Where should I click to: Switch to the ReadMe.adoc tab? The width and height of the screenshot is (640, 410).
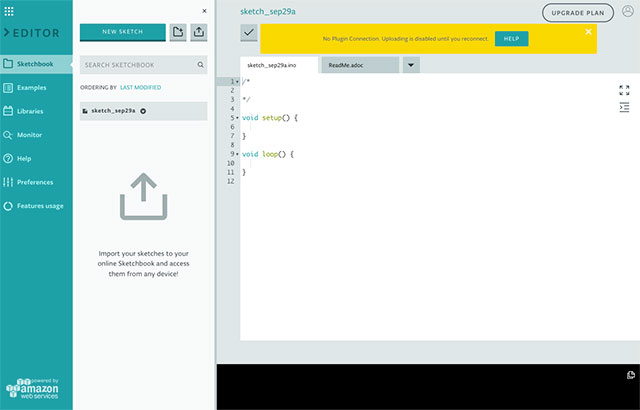358,65
